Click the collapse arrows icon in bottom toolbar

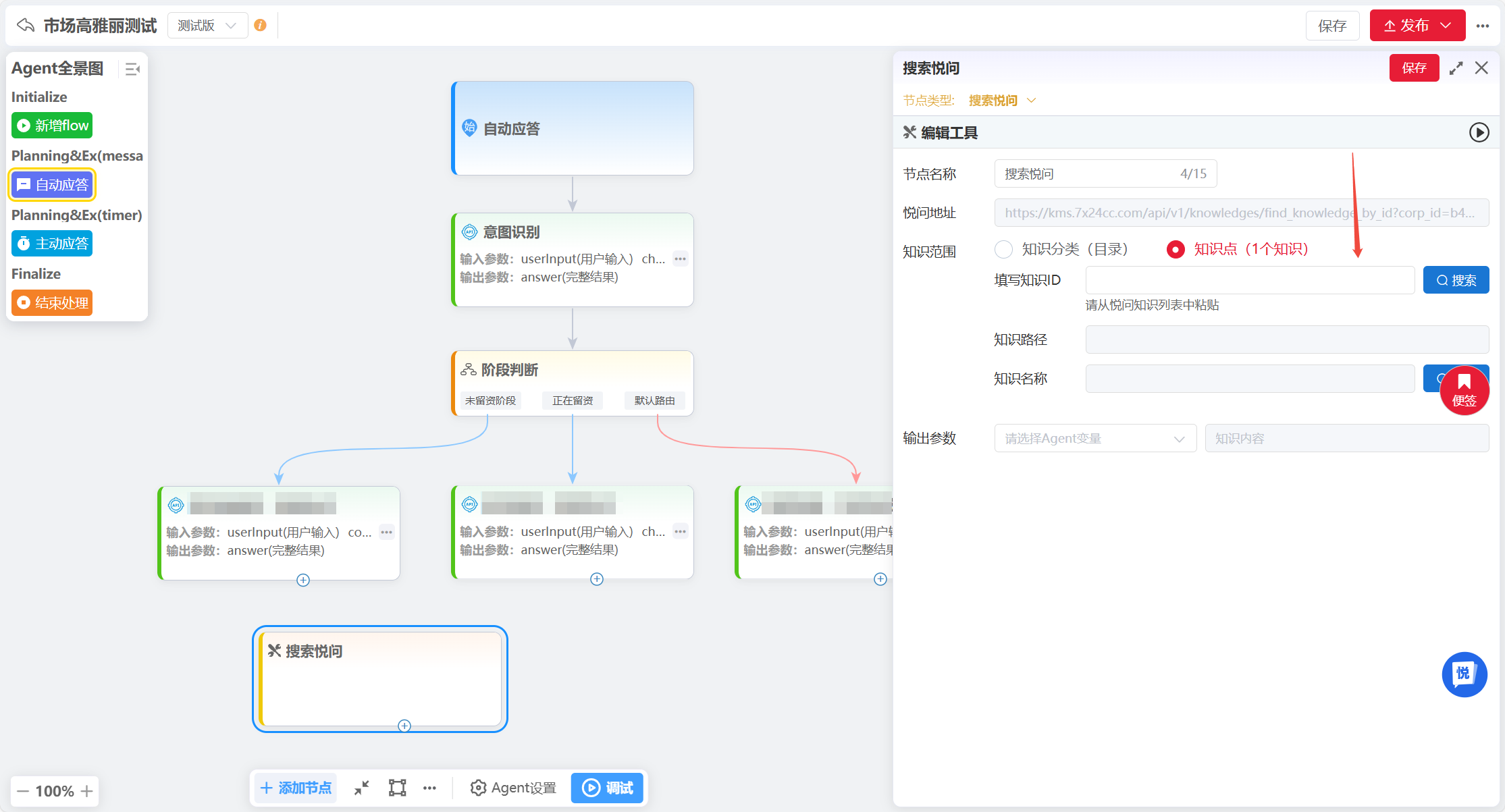point(362,788)
